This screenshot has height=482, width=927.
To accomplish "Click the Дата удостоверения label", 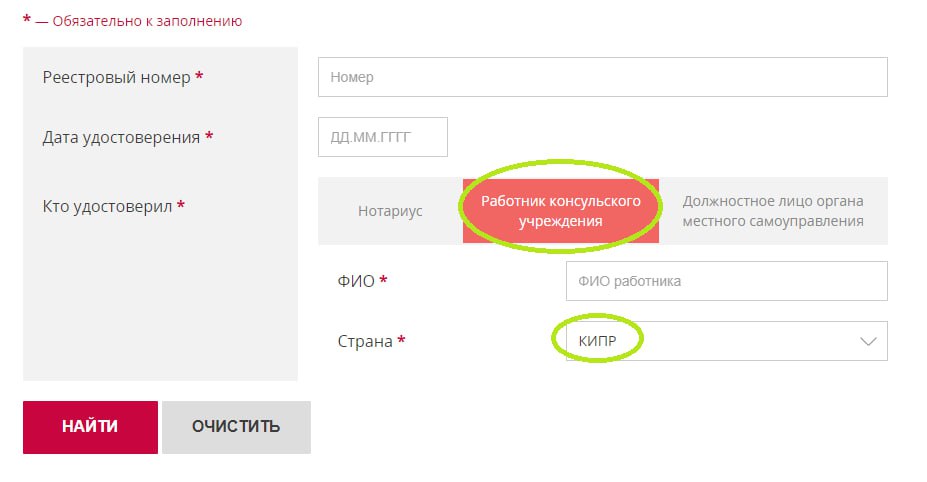I will coord(121,137).
